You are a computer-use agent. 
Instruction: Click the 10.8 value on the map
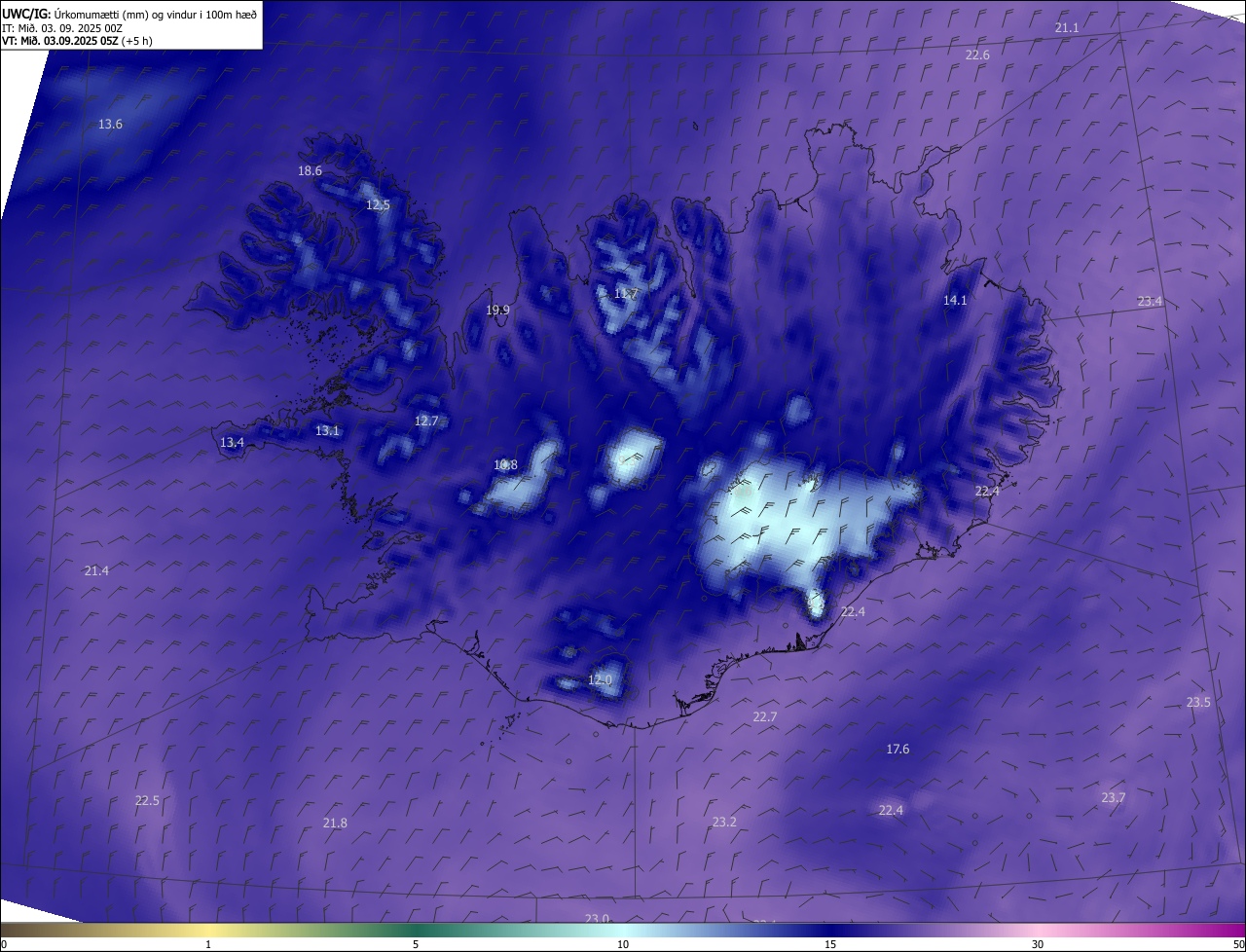click(505, 464)
